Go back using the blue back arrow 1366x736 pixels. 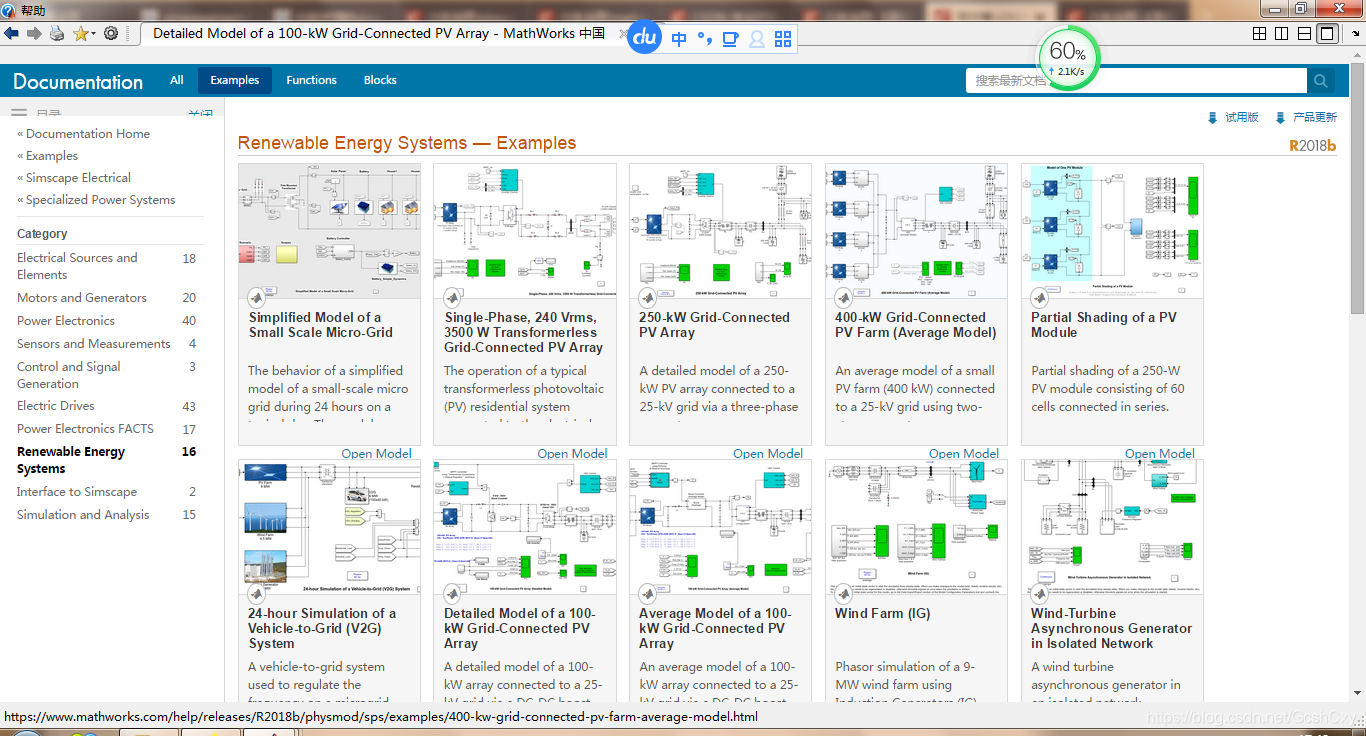pyautogui.click(x=12, y=33)
